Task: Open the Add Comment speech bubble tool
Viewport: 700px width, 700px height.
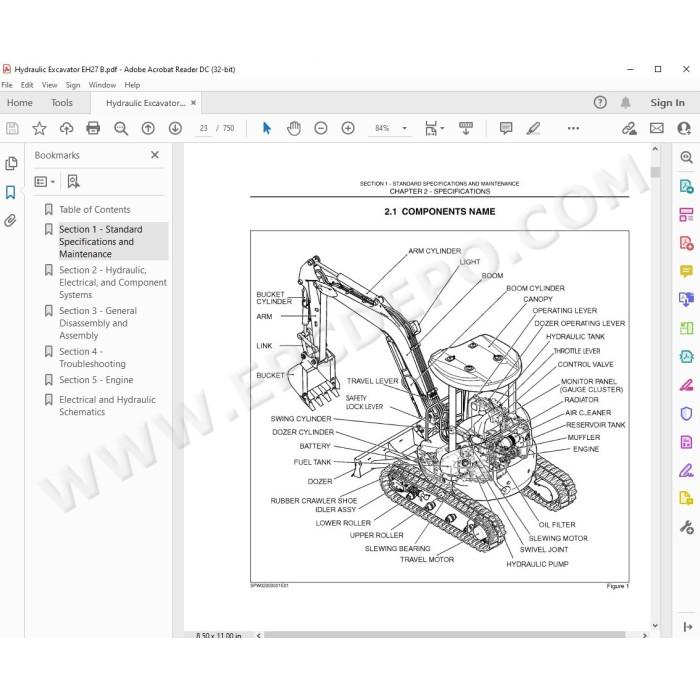Action: click(x=506, y=129)
